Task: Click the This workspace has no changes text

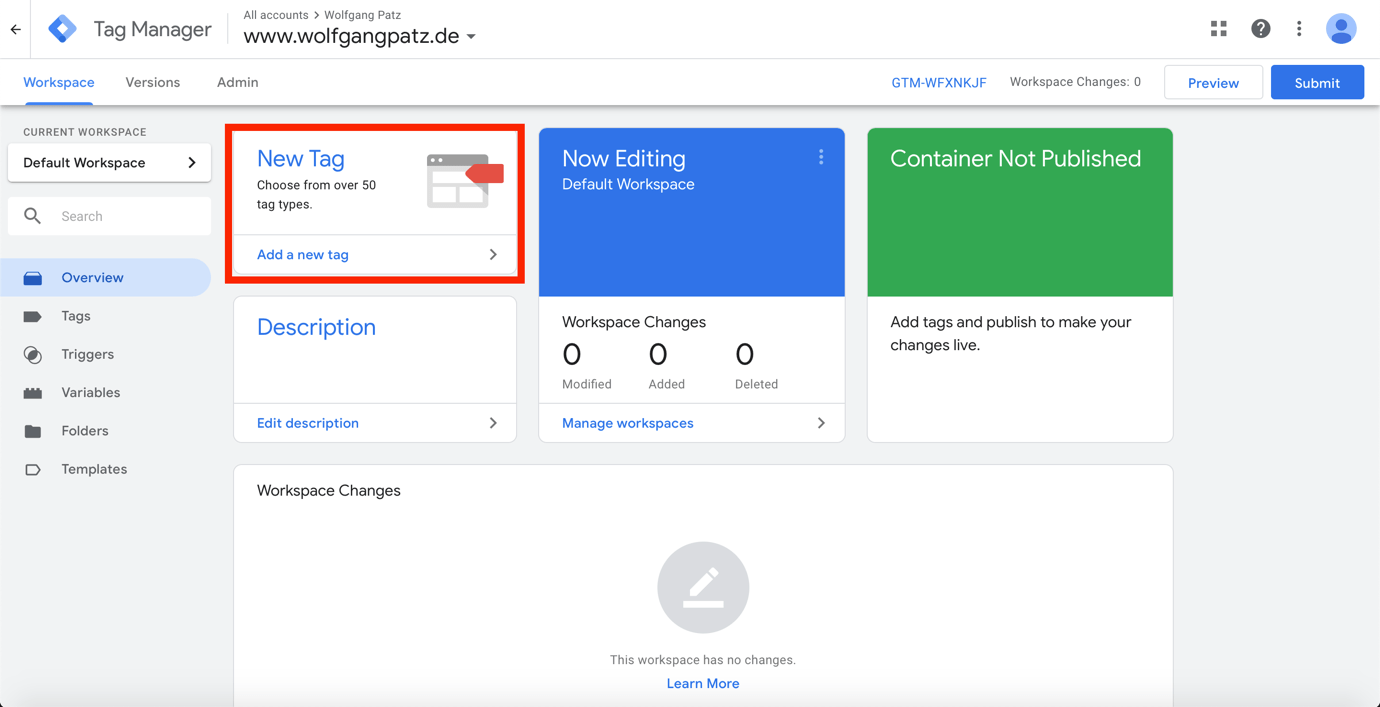Action: tap(703, 660)
